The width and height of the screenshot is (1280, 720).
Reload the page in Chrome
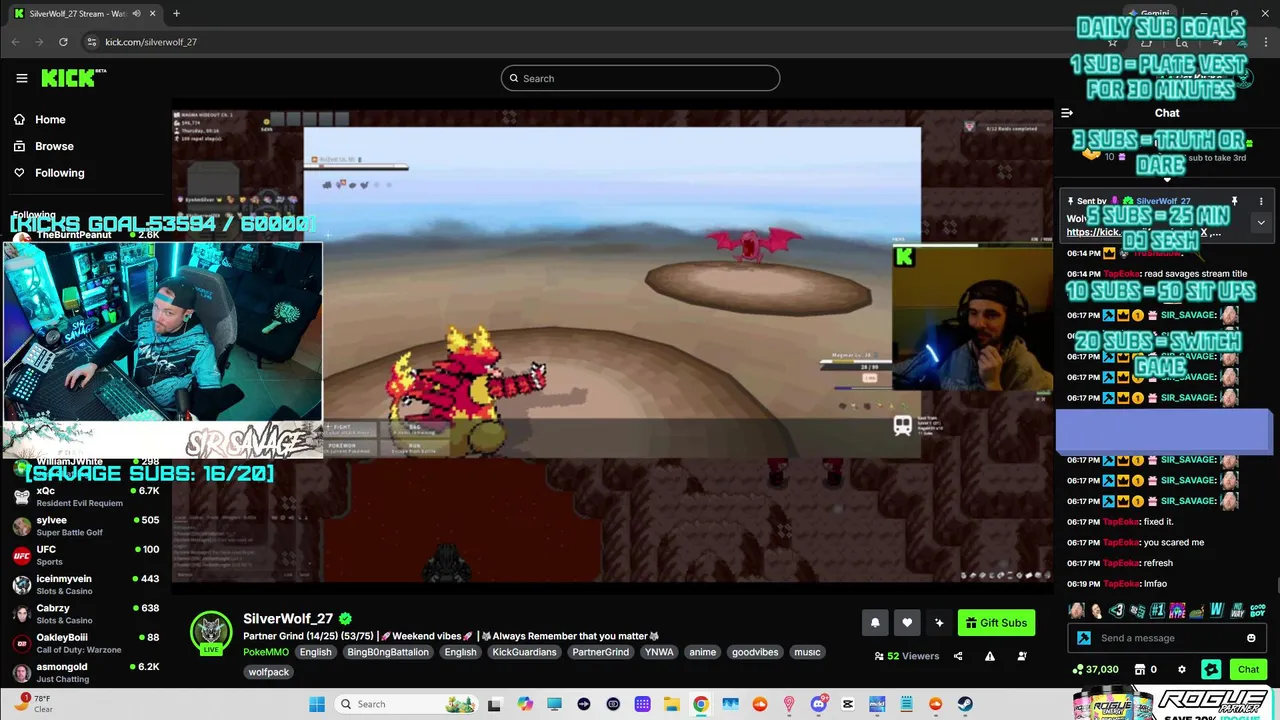pyautogui.click(x=63, y=42)
